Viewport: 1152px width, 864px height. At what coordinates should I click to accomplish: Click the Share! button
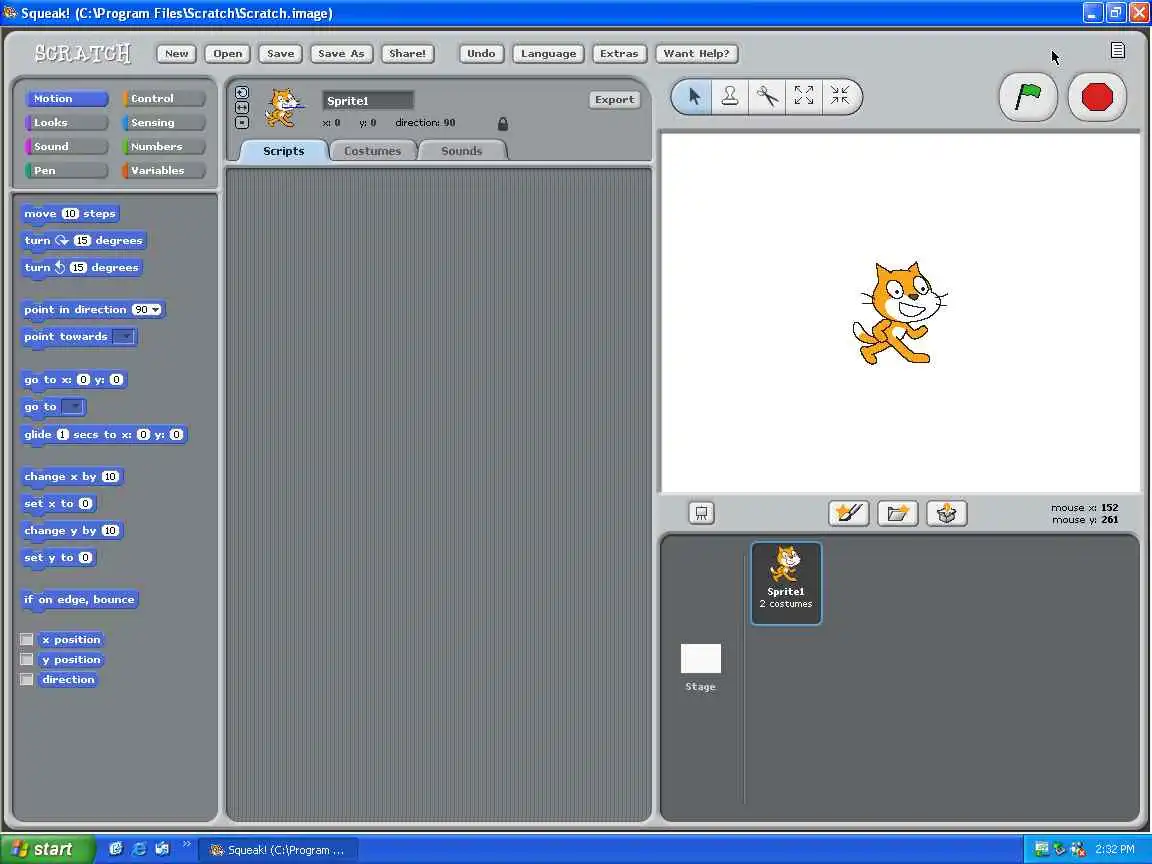click(x=408, y=54)
